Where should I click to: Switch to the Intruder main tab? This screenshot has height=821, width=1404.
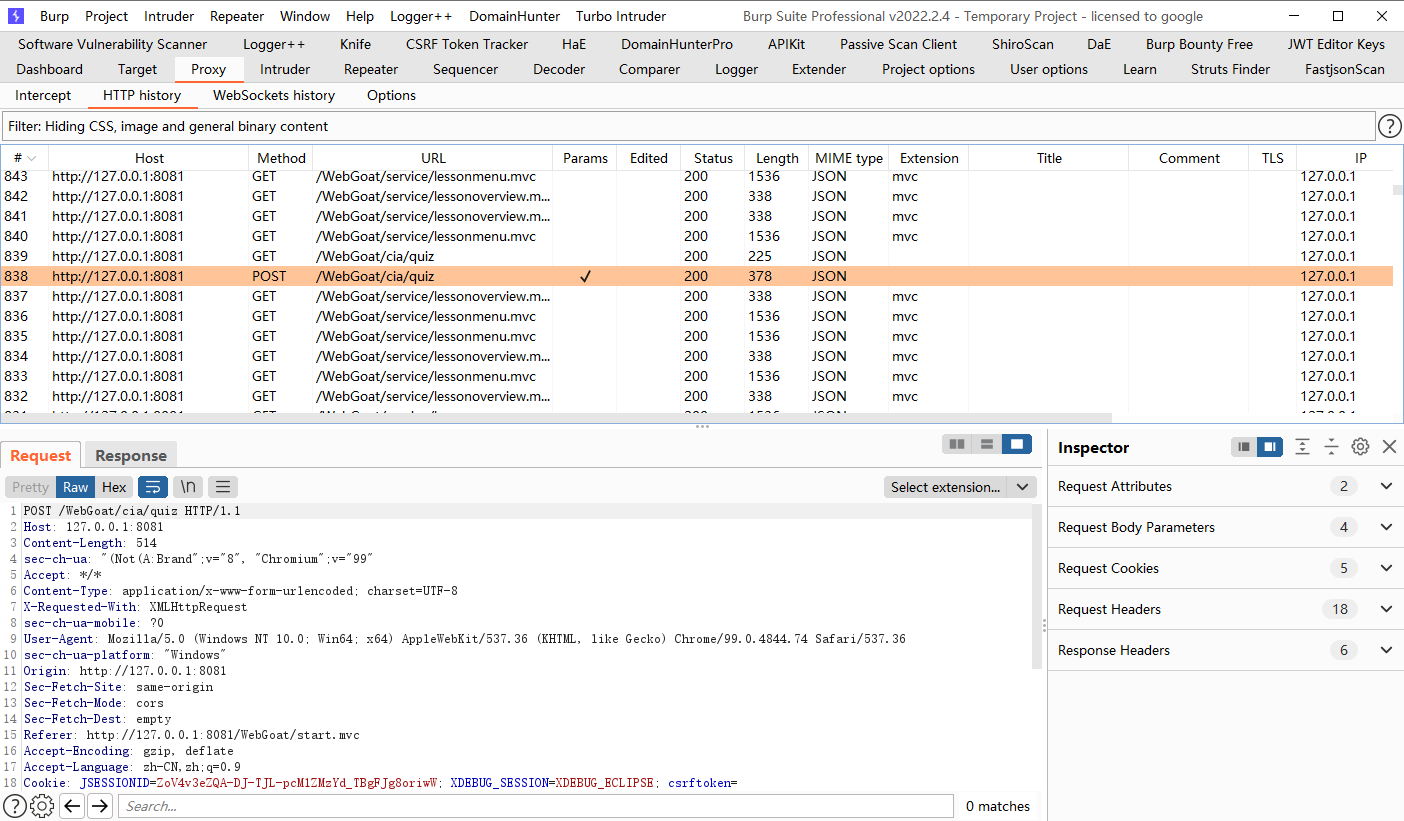pos(285,69)
